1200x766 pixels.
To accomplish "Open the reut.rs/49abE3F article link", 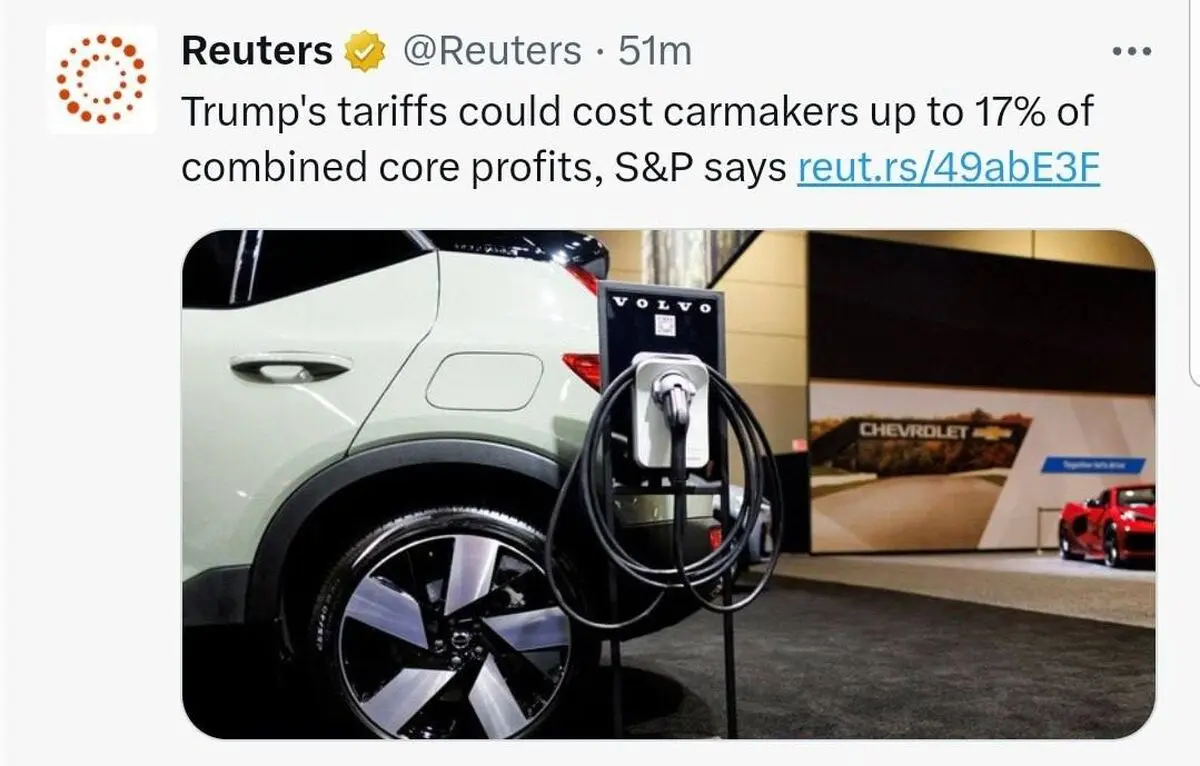I will [948, 168].
